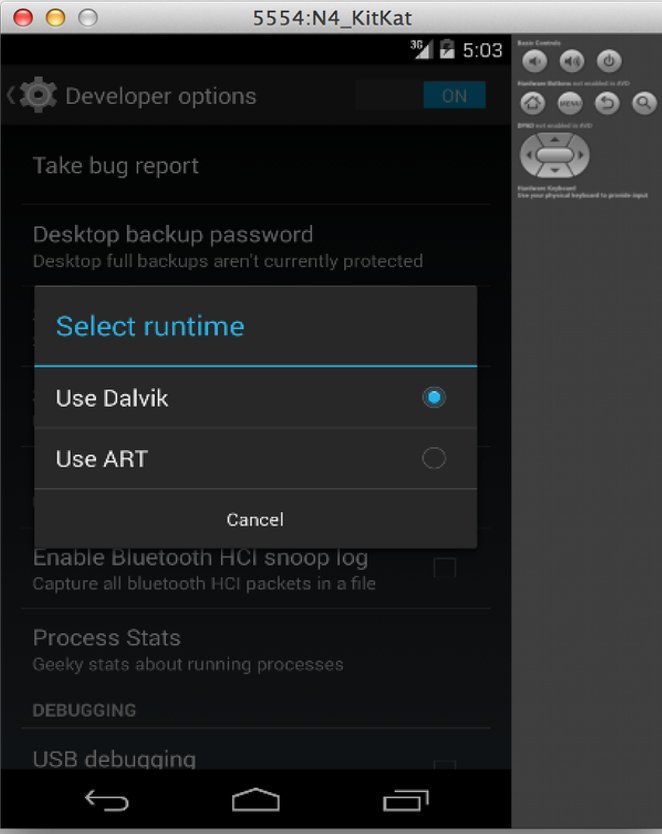Image resolution: width=662 pixels, height=834 pixels.
Task: Cancel the Select runtime dialog
Action: tap(256, 519)
